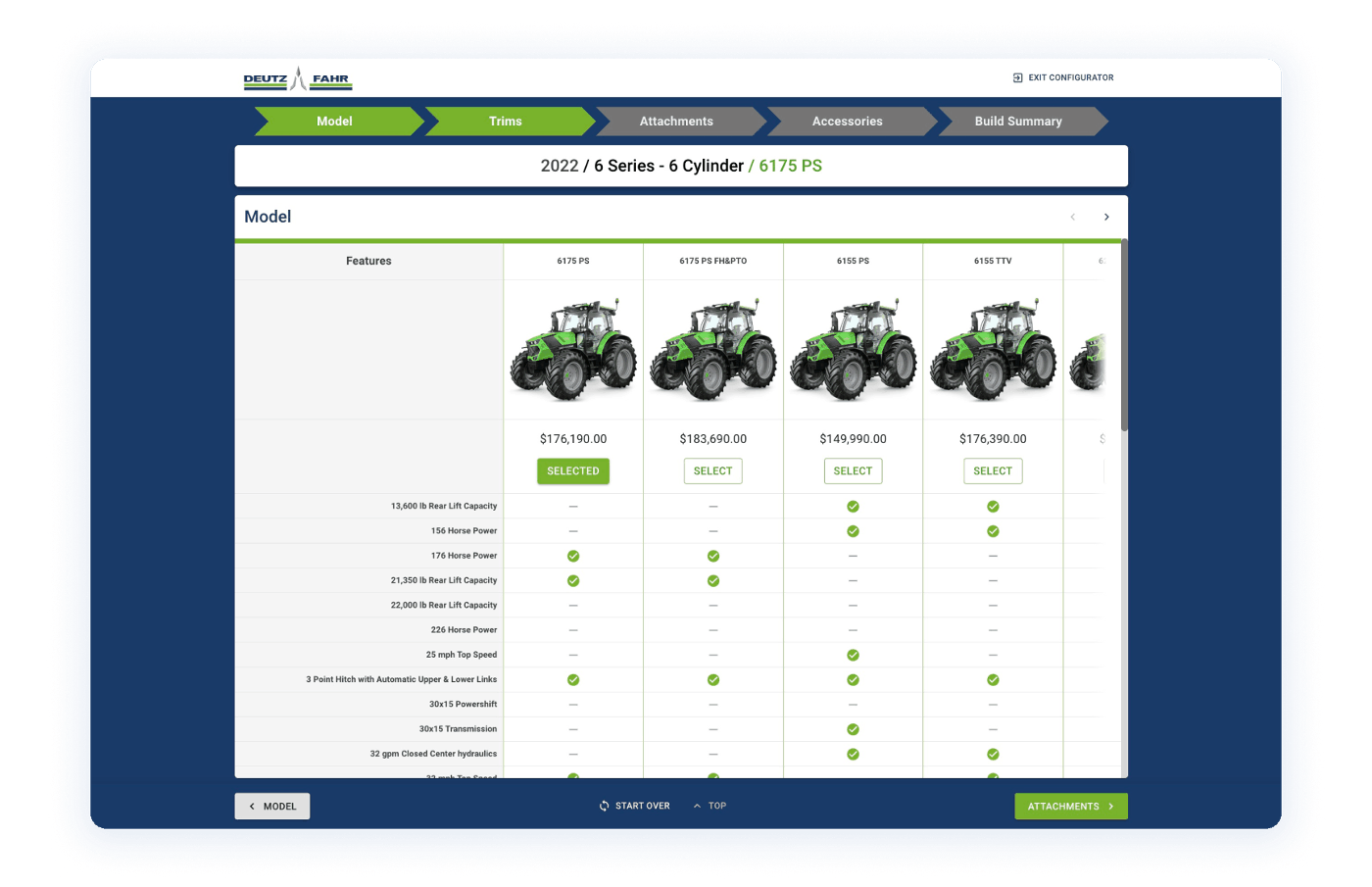The width and height of the screenshot is (1372, 887).
Task: Click checkmark for 21,350 lb lift, 6175 PS FH&PTO
Action: point(713,581)
